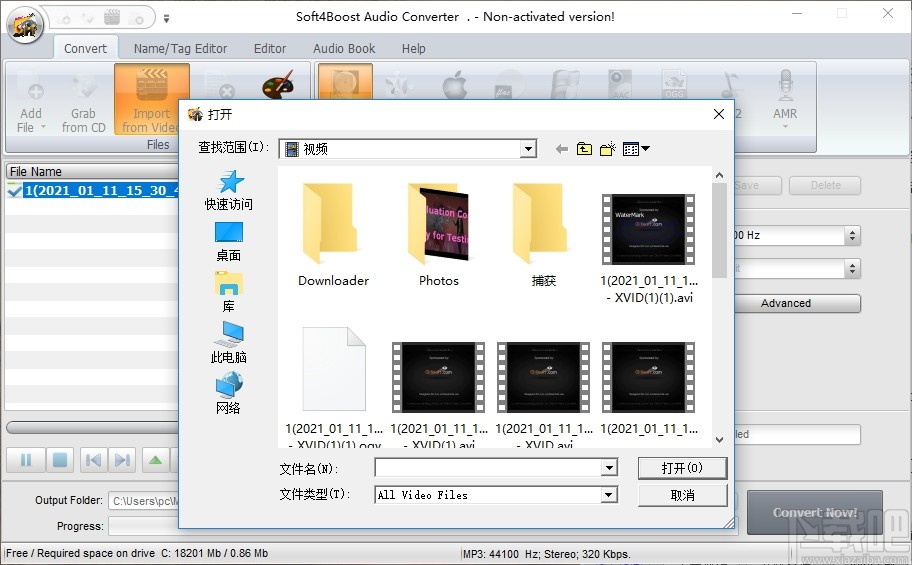This screenshot has height=565, width=912.
Task: Skip to next track button
Action: coord(122,460)
